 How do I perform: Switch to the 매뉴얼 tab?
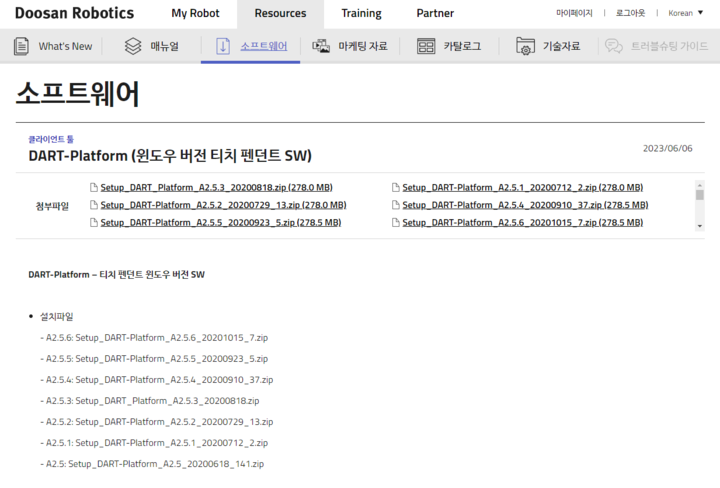pyautogui.click(x=152, y=46)
